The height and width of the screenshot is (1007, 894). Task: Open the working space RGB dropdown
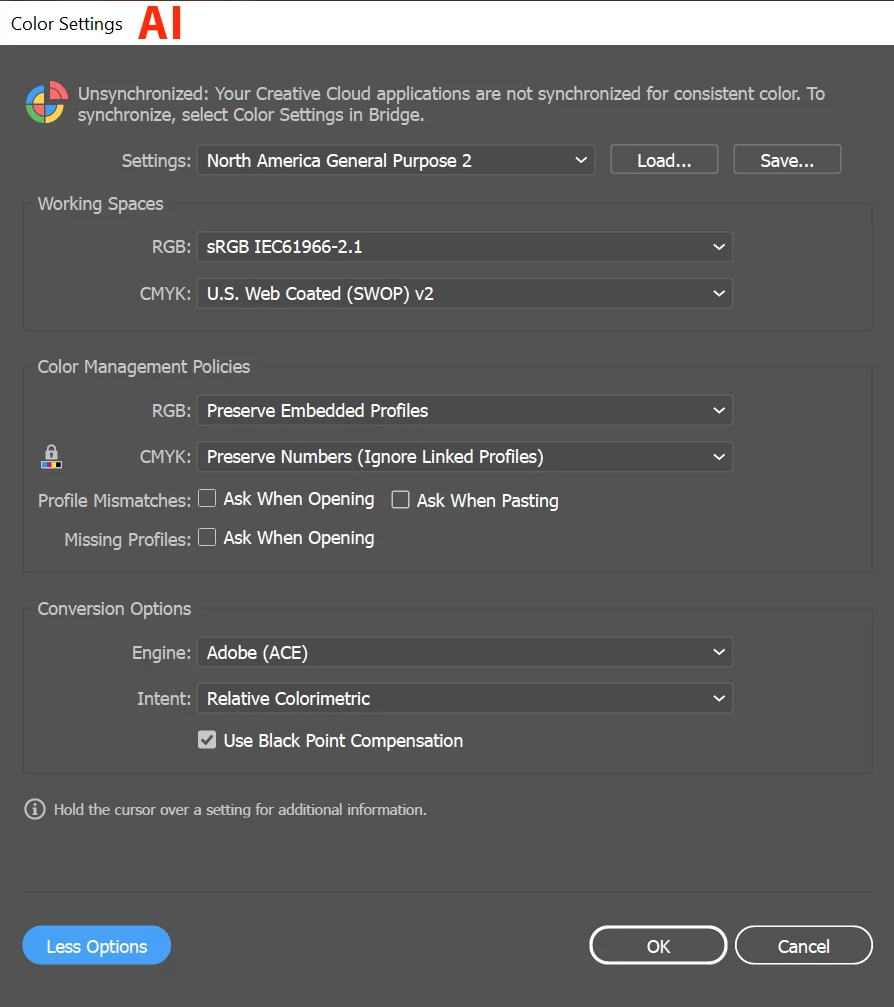pos(464,247)
